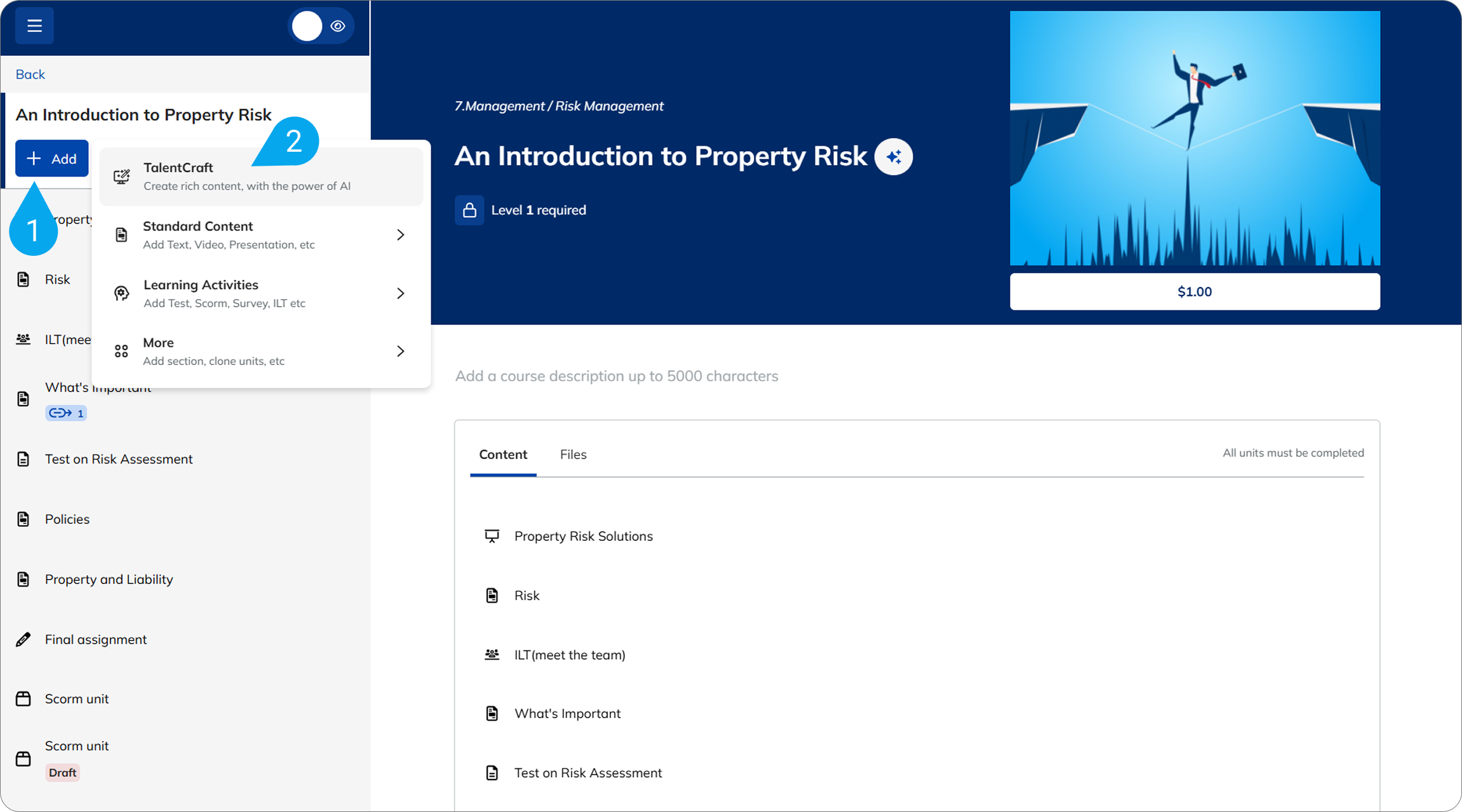Click the Scorm unit box icon with Draft
Viewport: 1462px width, 812px height.
pyautogui.click(x=23, y=759)
